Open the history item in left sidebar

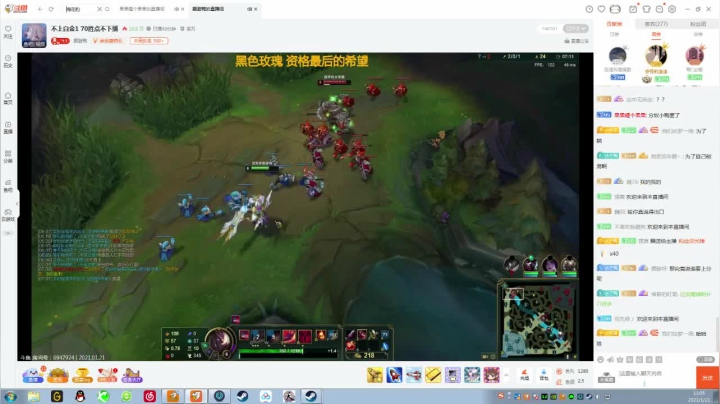pos(8,62)
